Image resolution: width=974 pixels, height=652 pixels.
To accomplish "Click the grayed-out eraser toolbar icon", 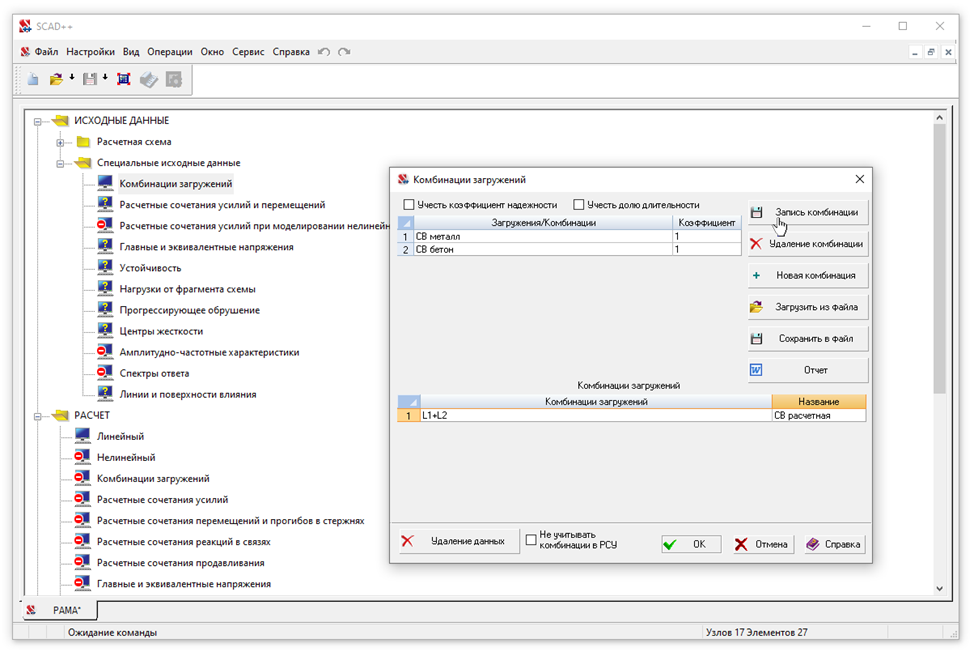I will click(x=148, y=79).
